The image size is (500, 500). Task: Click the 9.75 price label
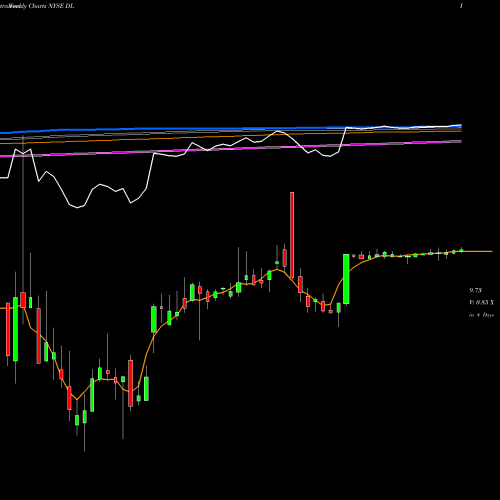475,290
